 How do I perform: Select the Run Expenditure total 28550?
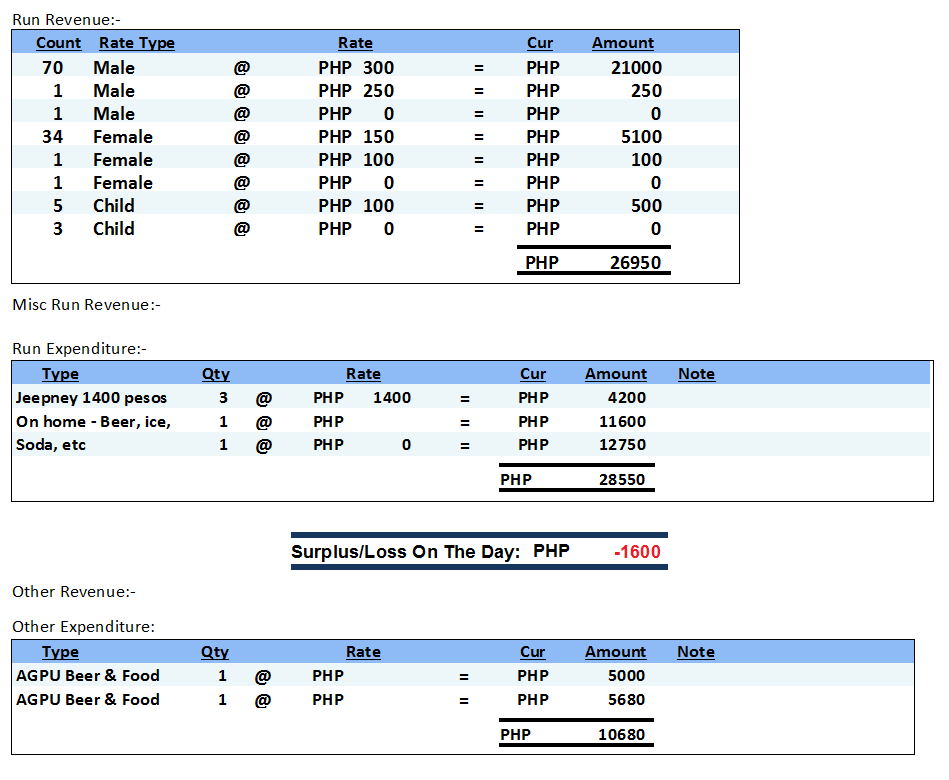click(622, 480)
